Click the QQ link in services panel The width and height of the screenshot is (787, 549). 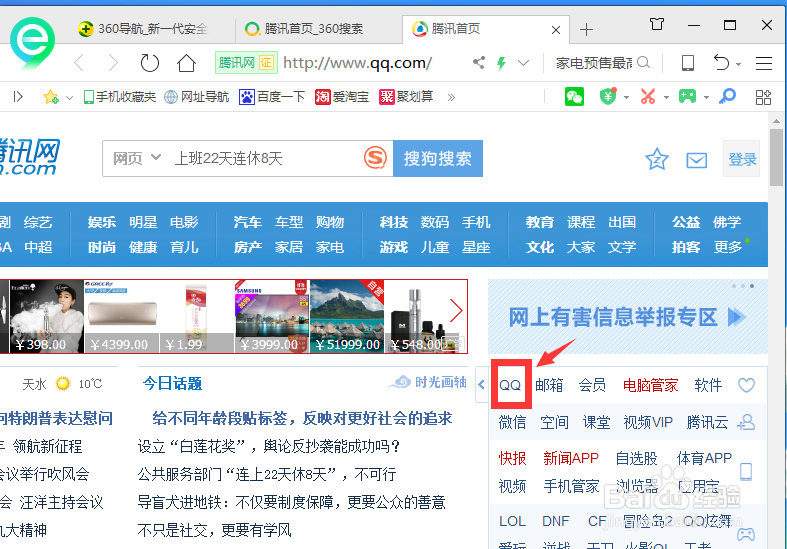click(510, 385)
